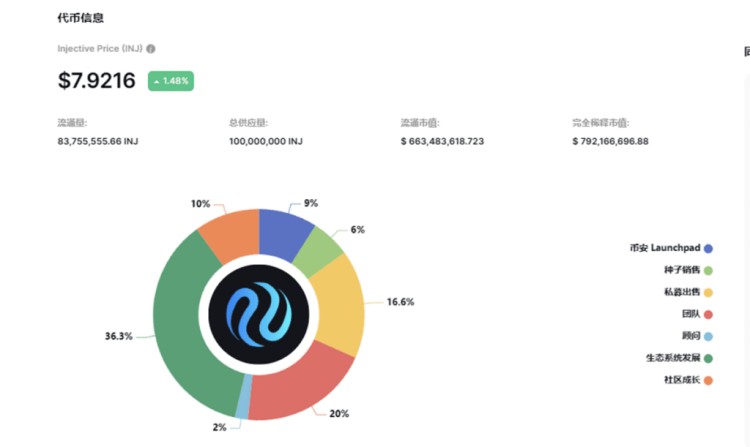Click the light green 种子销售 legend dot
The image size is (750, 447).
click(x=708, y=271)
